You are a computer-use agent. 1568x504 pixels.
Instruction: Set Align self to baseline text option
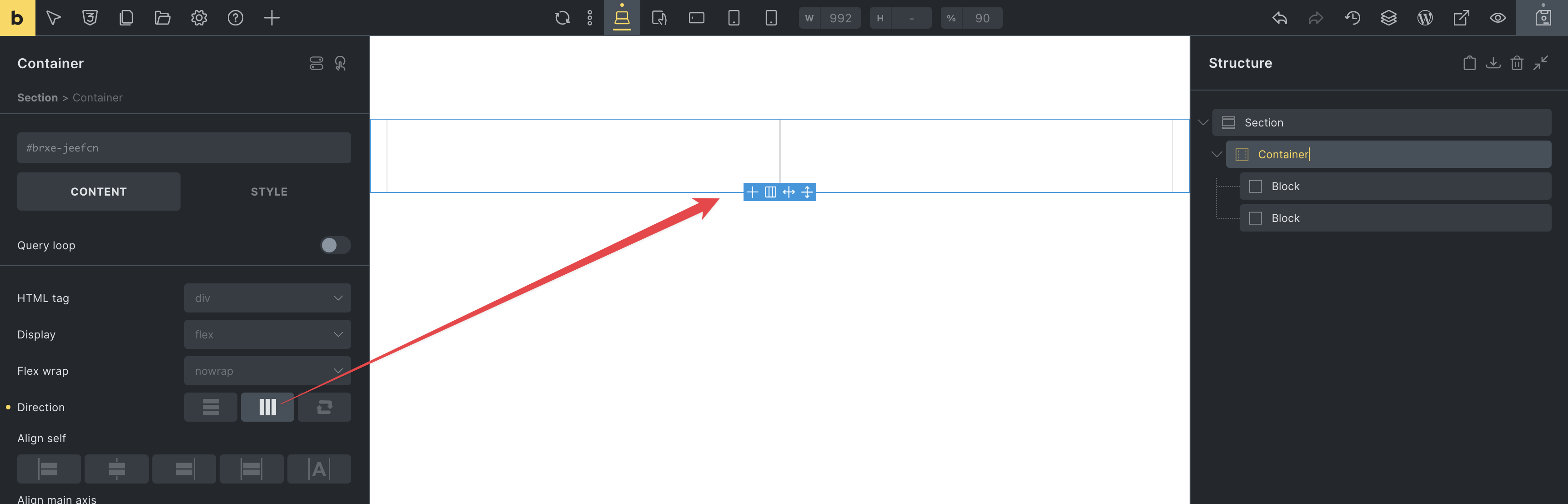click(x=319, y=469)
